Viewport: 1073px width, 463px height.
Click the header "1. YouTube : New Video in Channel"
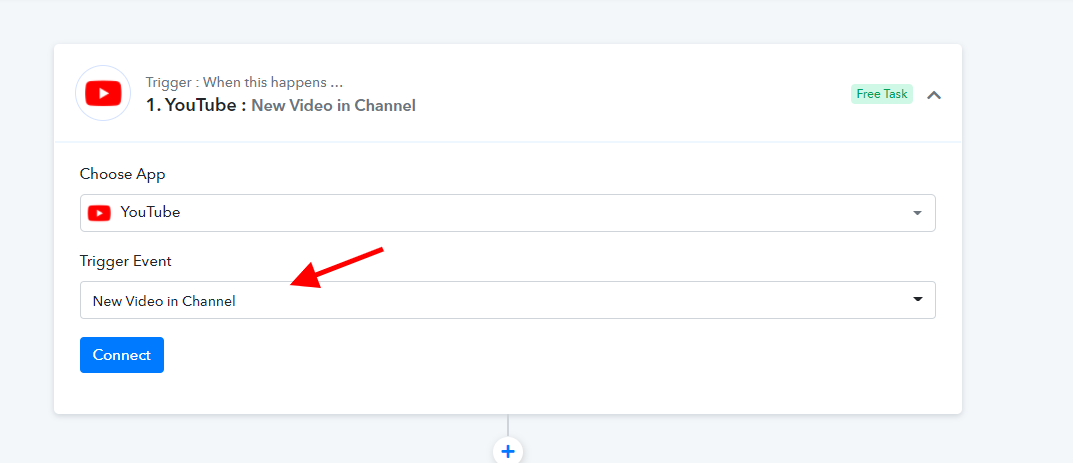coord(281,105)
